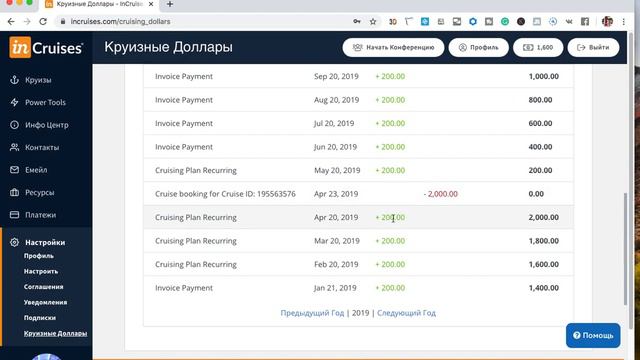The image size is (640, 360).
Task: Click Invoice Payment dated Jan 21, 2019
Action: pos(184,288)
